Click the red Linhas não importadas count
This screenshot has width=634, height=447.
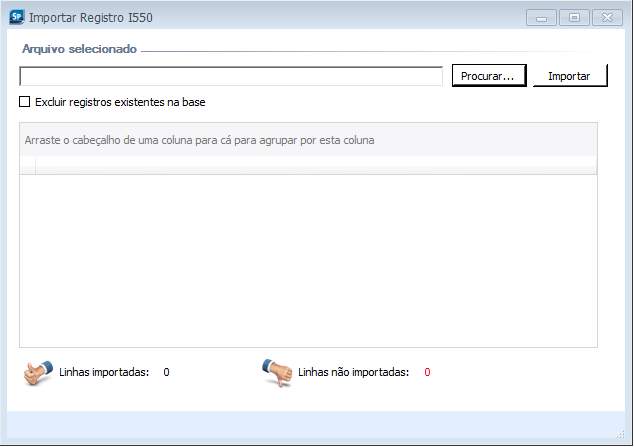[427, 372]
